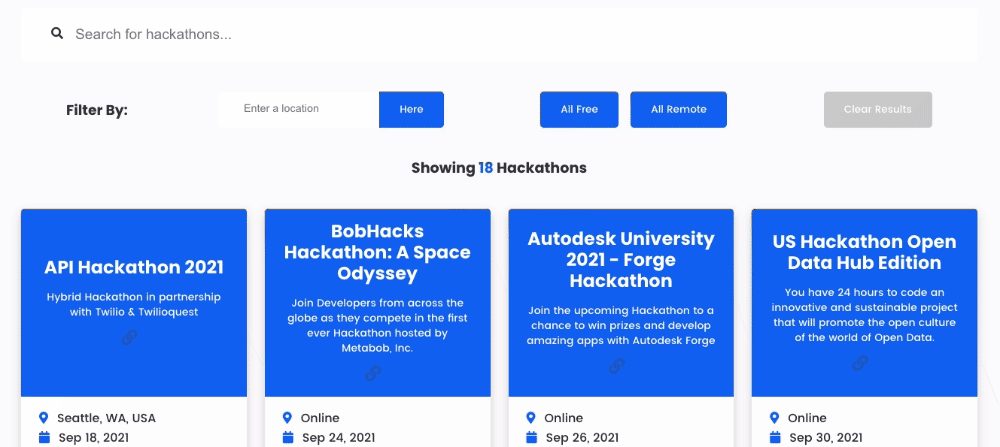Click calendar icon next to Sep 18, 2021
Viewport: 1000px width, 447px height.
pos(44,437)
